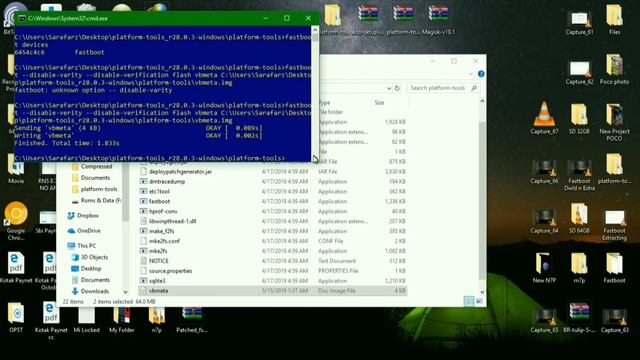Viewport: 640px width, 360px height.
Task: Sort files by Size column
Action: click(379, 102)
